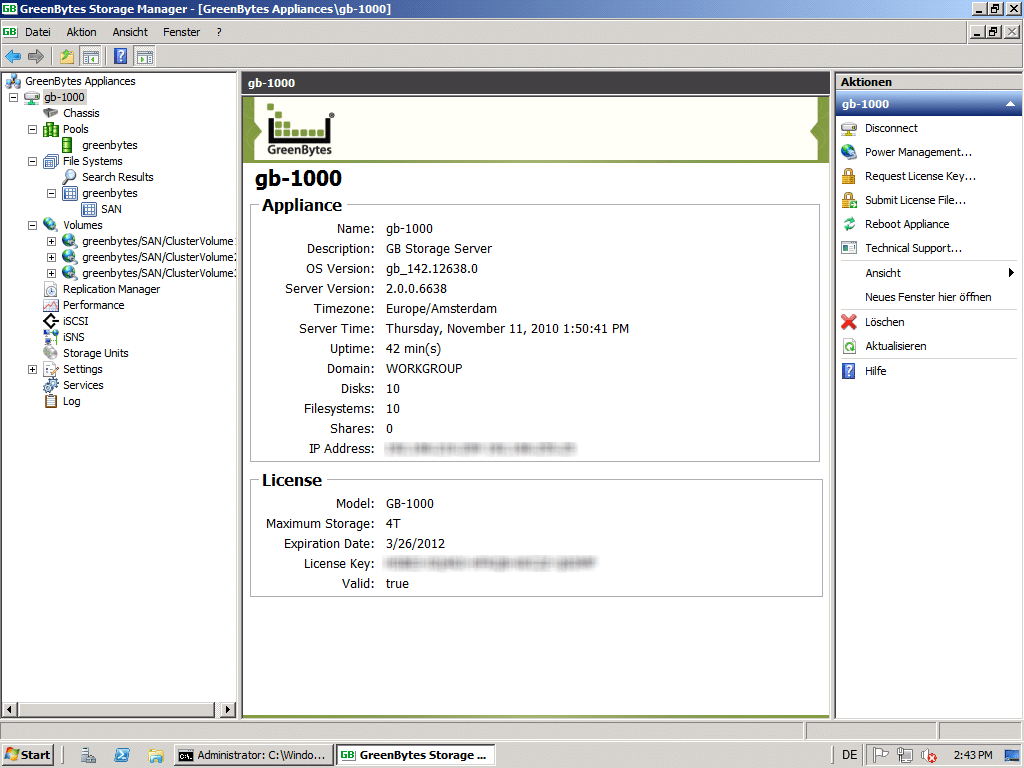Viewport: 1024px width, 768px height.
Task: Click Aktualisieren to refresh
Action: [x=895, y=346]
